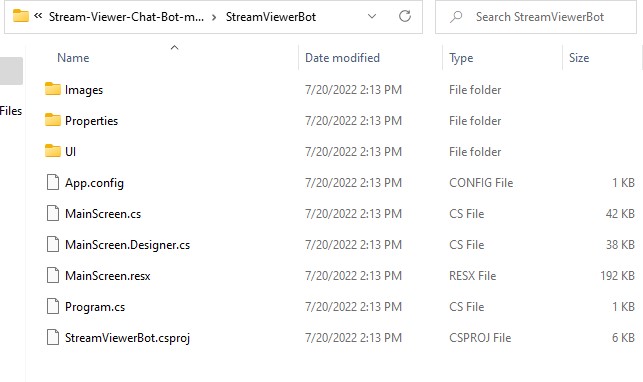Screen dimensions: 643x382
Task: Click the Files item in navigation pane
Action: (x=11, y=111)
